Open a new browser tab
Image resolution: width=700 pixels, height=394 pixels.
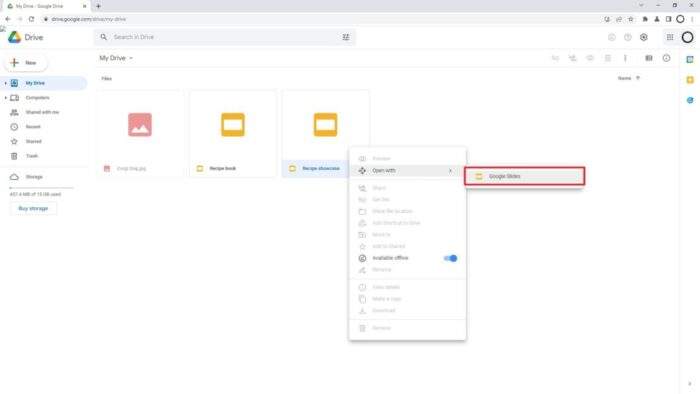click(x=99, y=6)
